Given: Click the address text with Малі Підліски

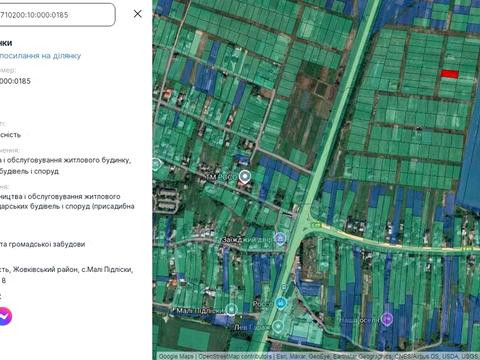Looking at the screenshot, I should point(67,269).
